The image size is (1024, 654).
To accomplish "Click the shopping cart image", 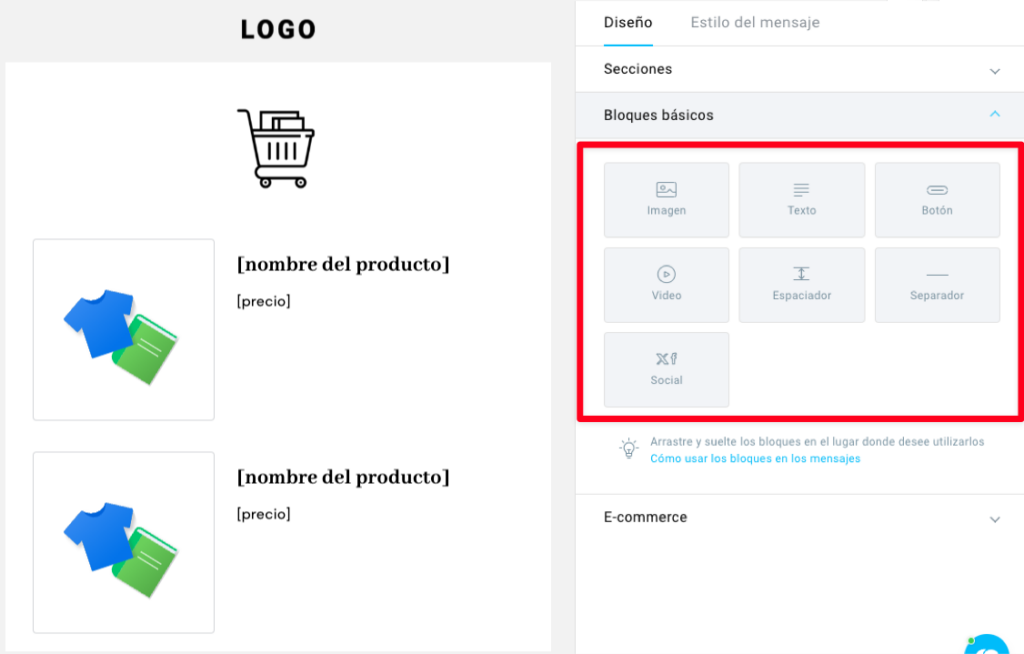I will [276, 148].
